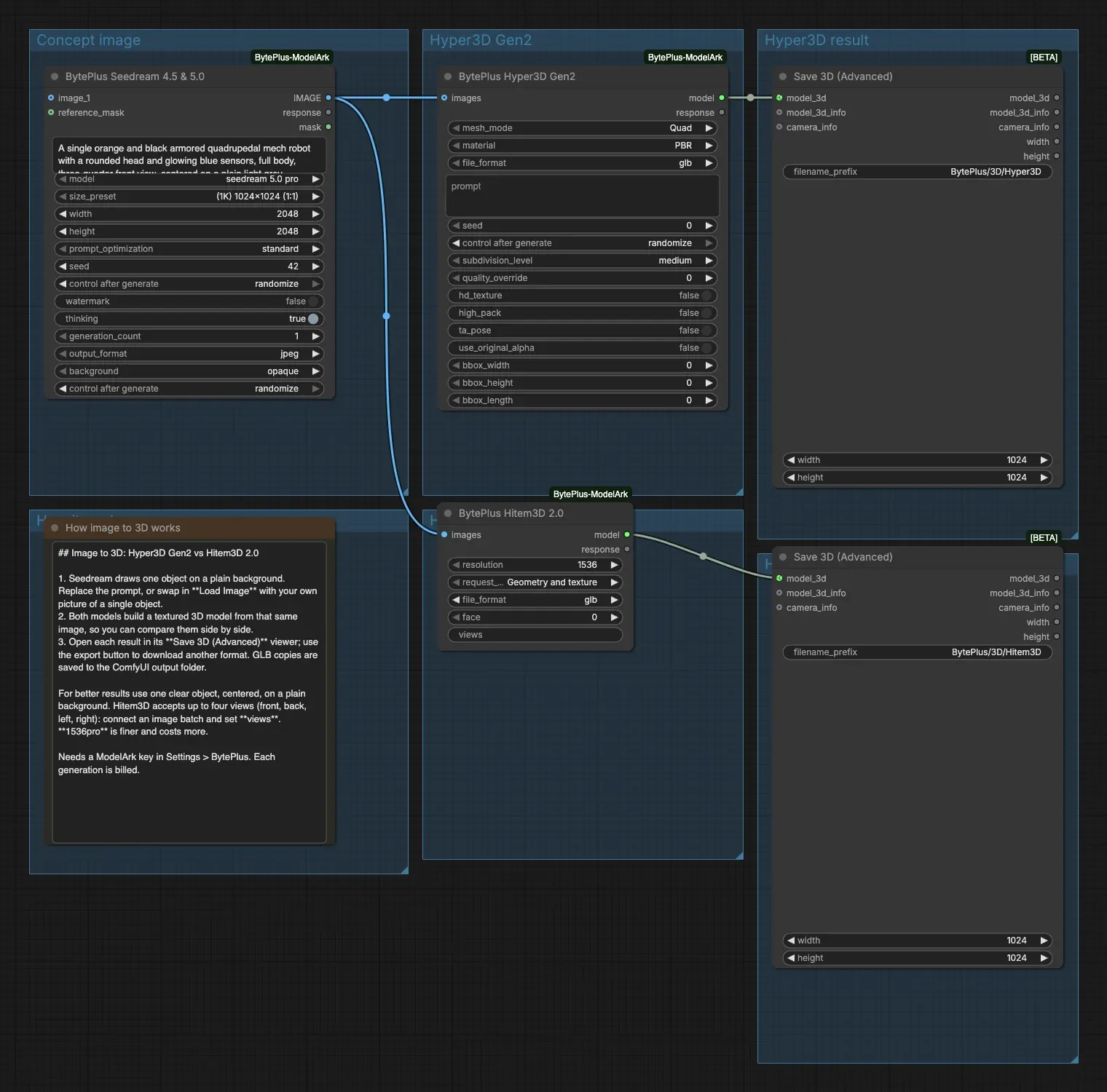Click the BytePlus-ModelArk badge above Seedream node
Screen dimensions: 1107x1092
[292, 58]
